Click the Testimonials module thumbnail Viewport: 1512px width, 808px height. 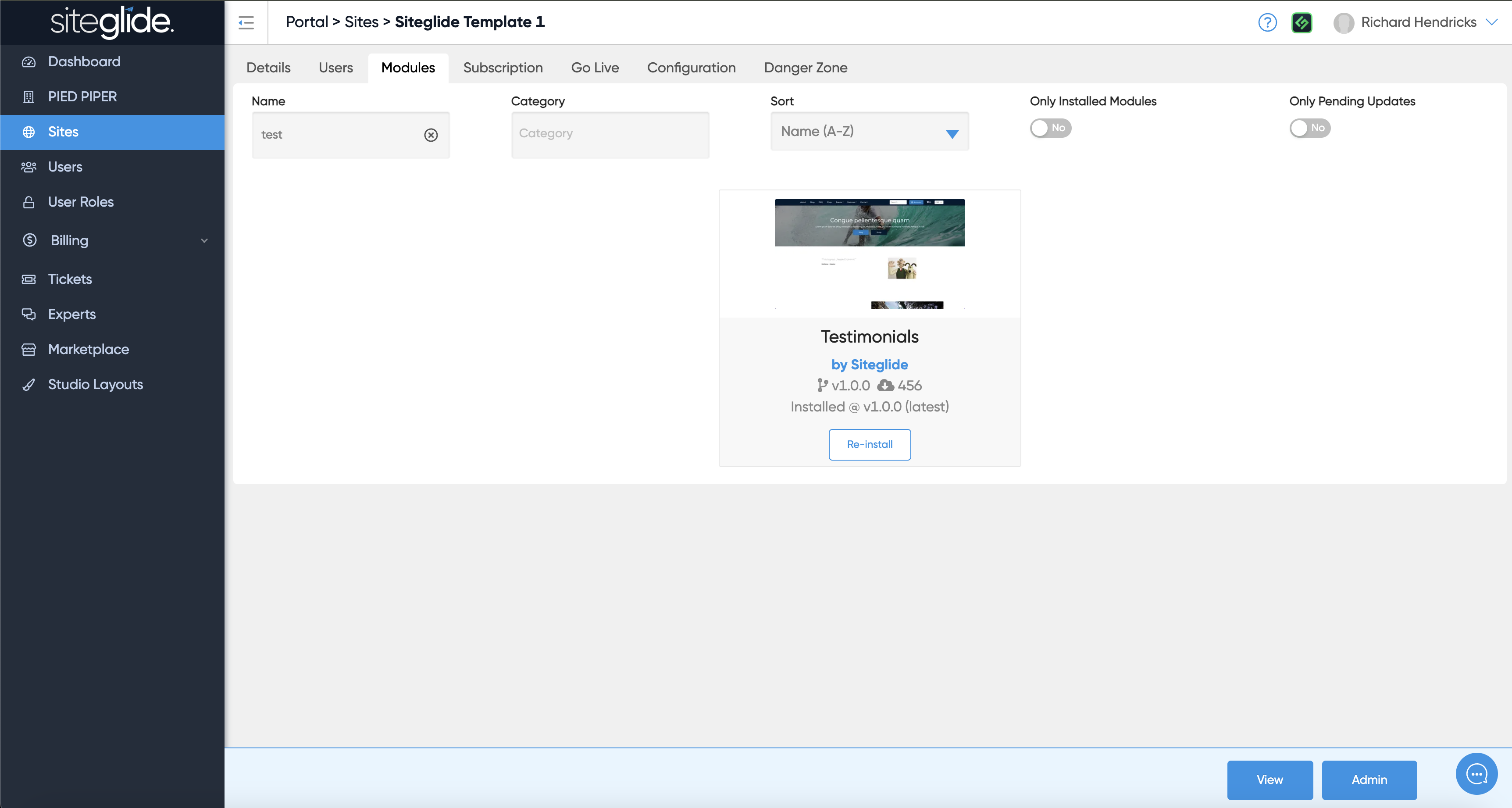tap(869, 254)
